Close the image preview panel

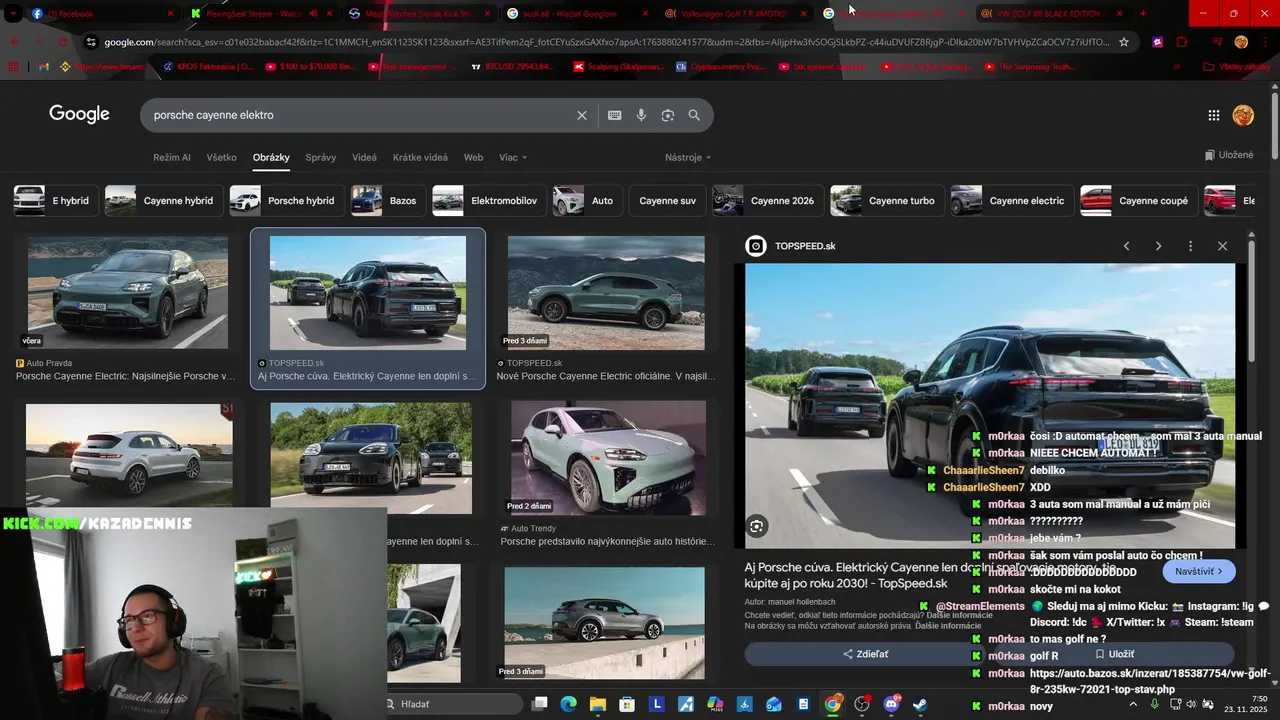point(1222,246)
